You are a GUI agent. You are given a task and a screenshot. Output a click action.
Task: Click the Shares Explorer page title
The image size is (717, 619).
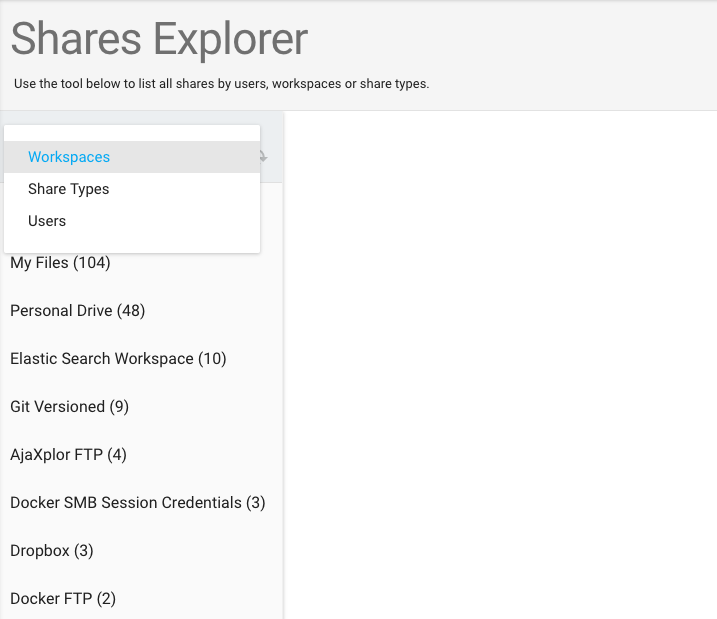[x=159, y=40]
